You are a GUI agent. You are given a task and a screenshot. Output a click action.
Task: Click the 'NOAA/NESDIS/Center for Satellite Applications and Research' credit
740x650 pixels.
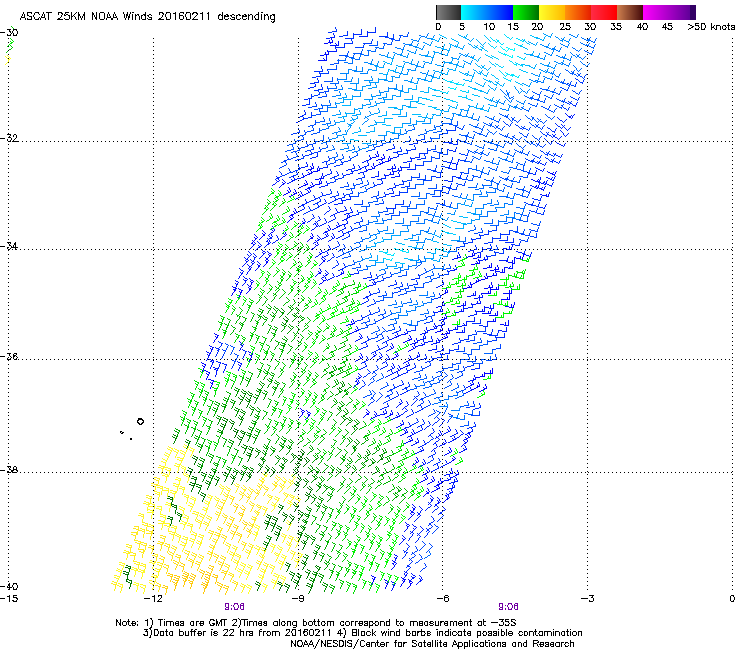[x=432, y=644]
